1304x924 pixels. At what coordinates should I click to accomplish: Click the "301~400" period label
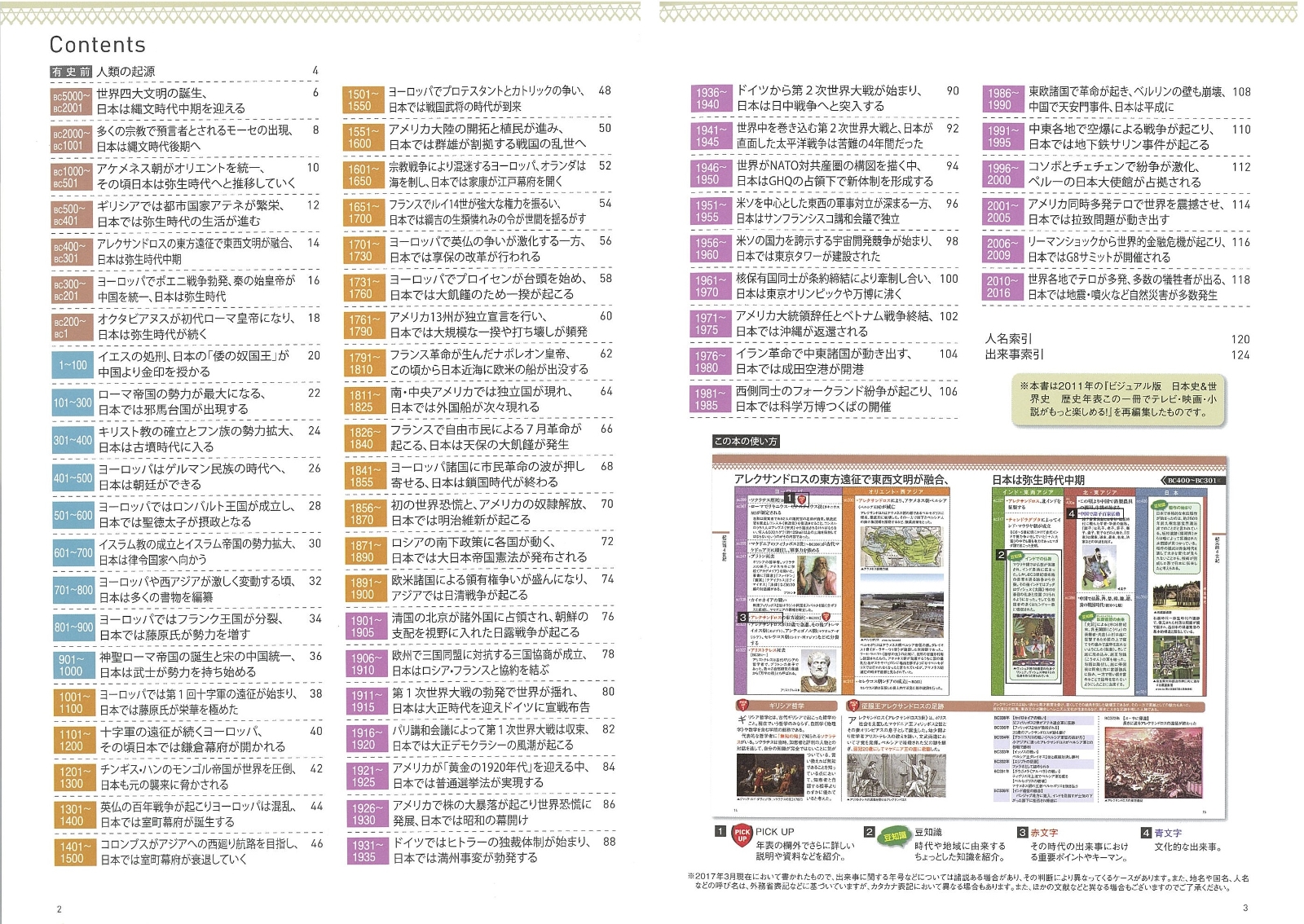pos(73,440)
